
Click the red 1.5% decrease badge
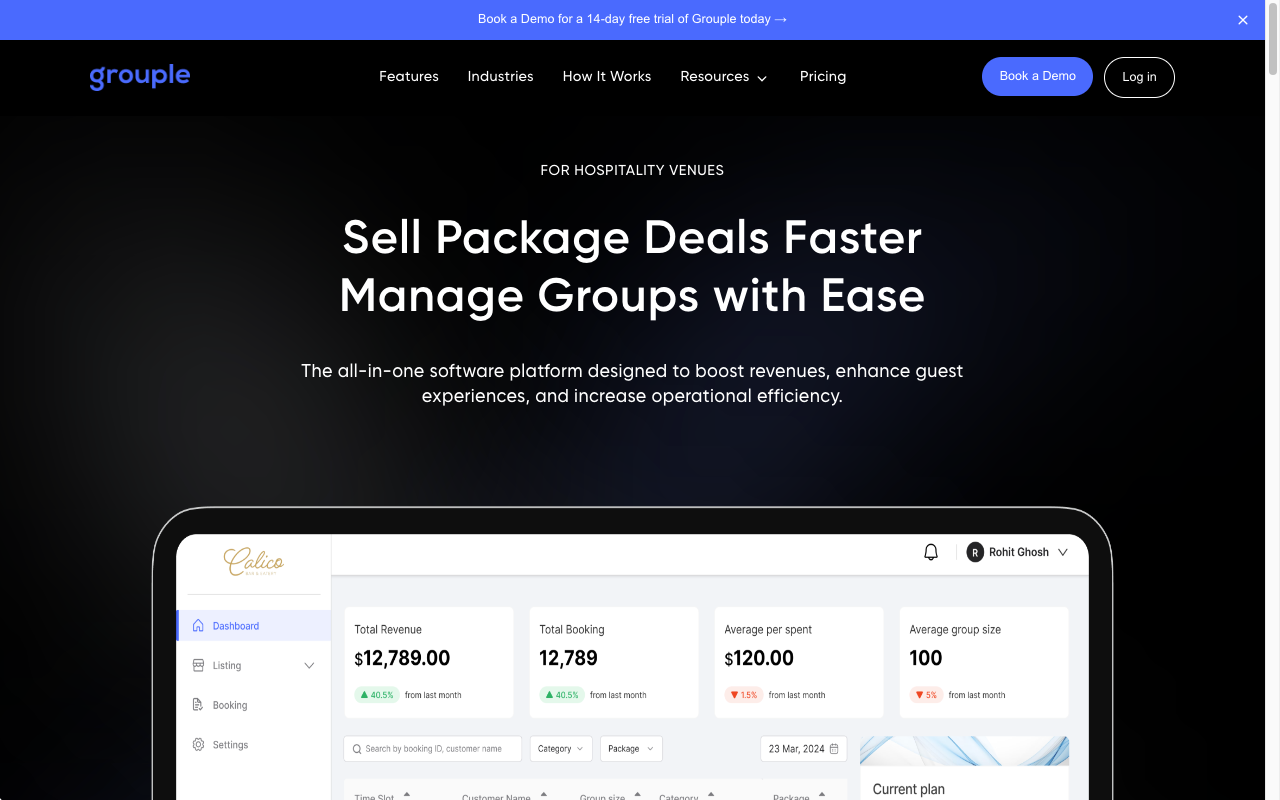744,695
